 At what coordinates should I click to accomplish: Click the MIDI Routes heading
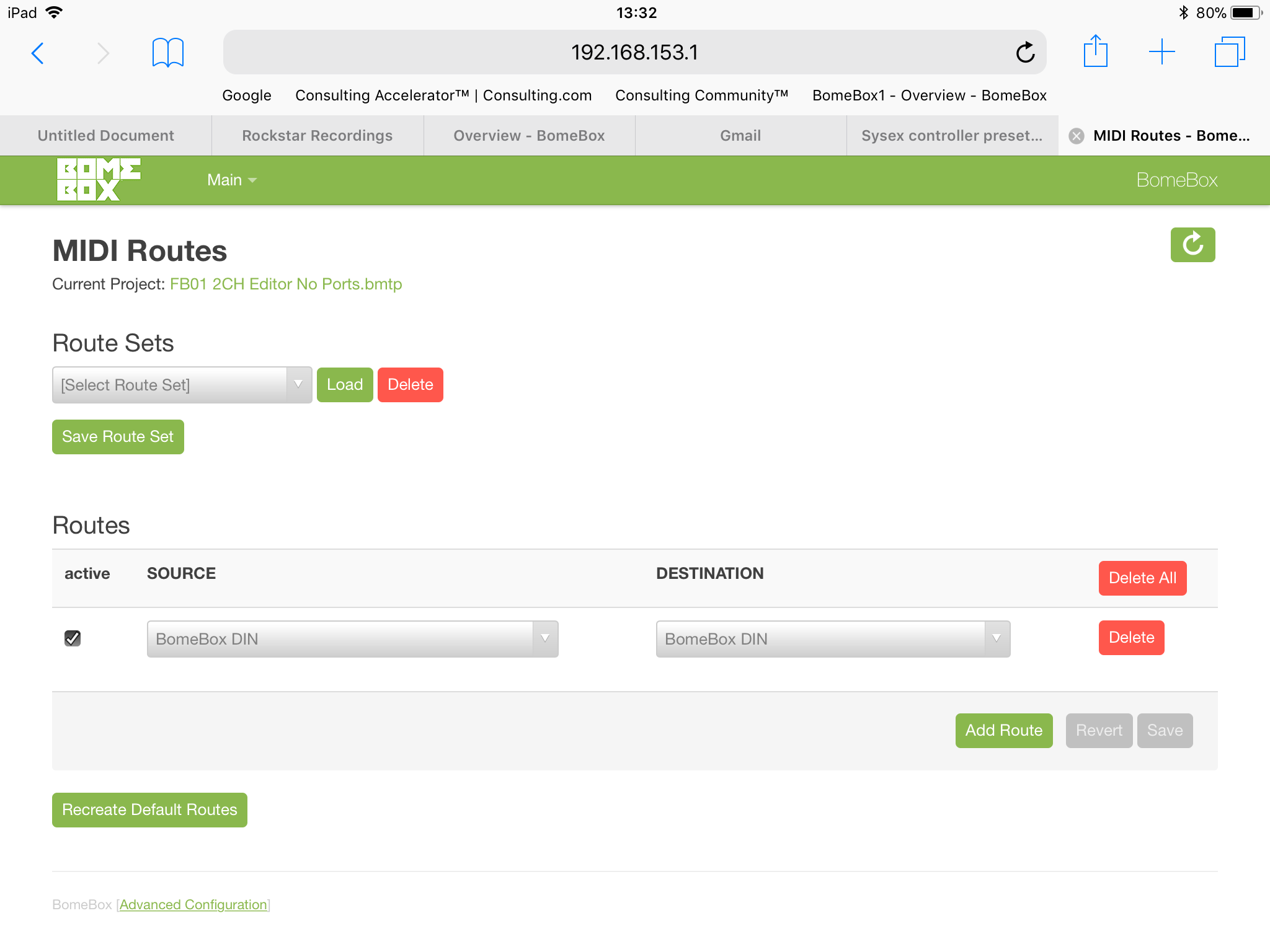(140, 251)
